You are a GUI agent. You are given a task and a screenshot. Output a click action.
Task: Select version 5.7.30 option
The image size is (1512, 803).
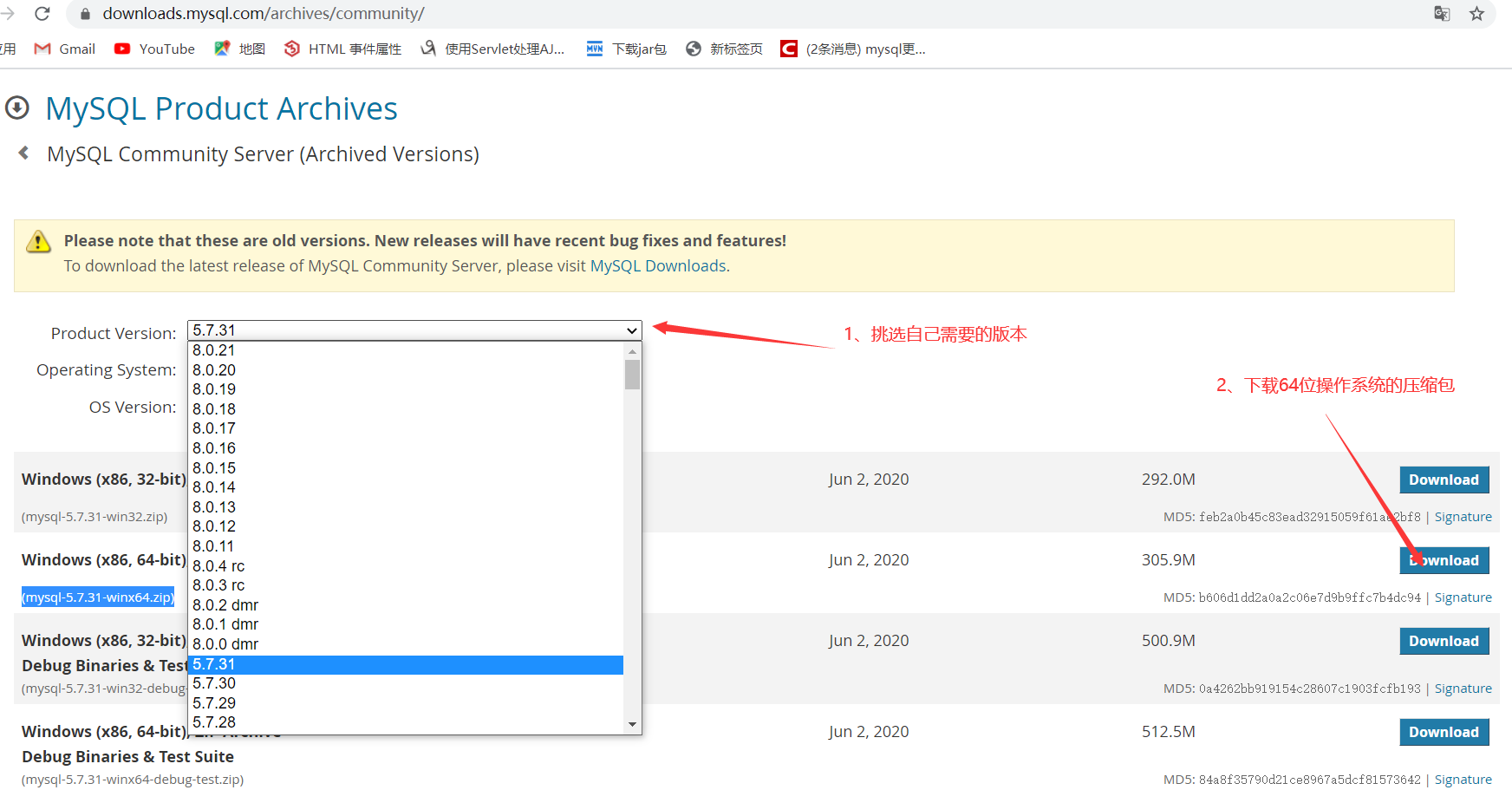point(406,683)
